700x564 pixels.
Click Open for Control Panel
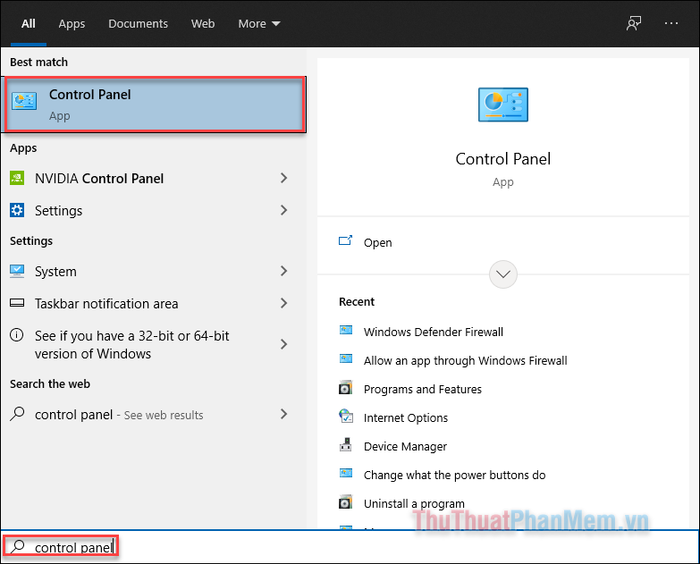[378, 242]
